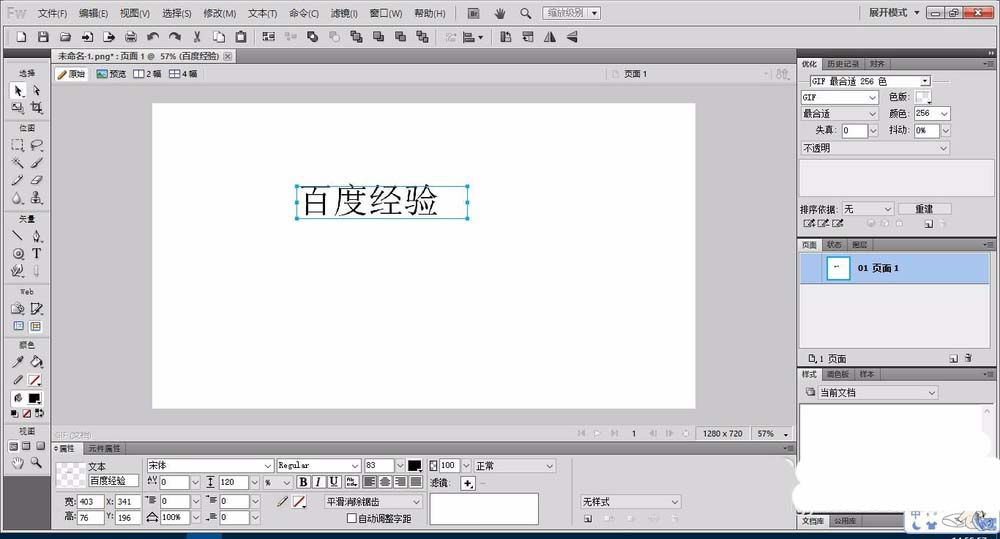Switch to the 图层 panel tab

tap(859, 245)
